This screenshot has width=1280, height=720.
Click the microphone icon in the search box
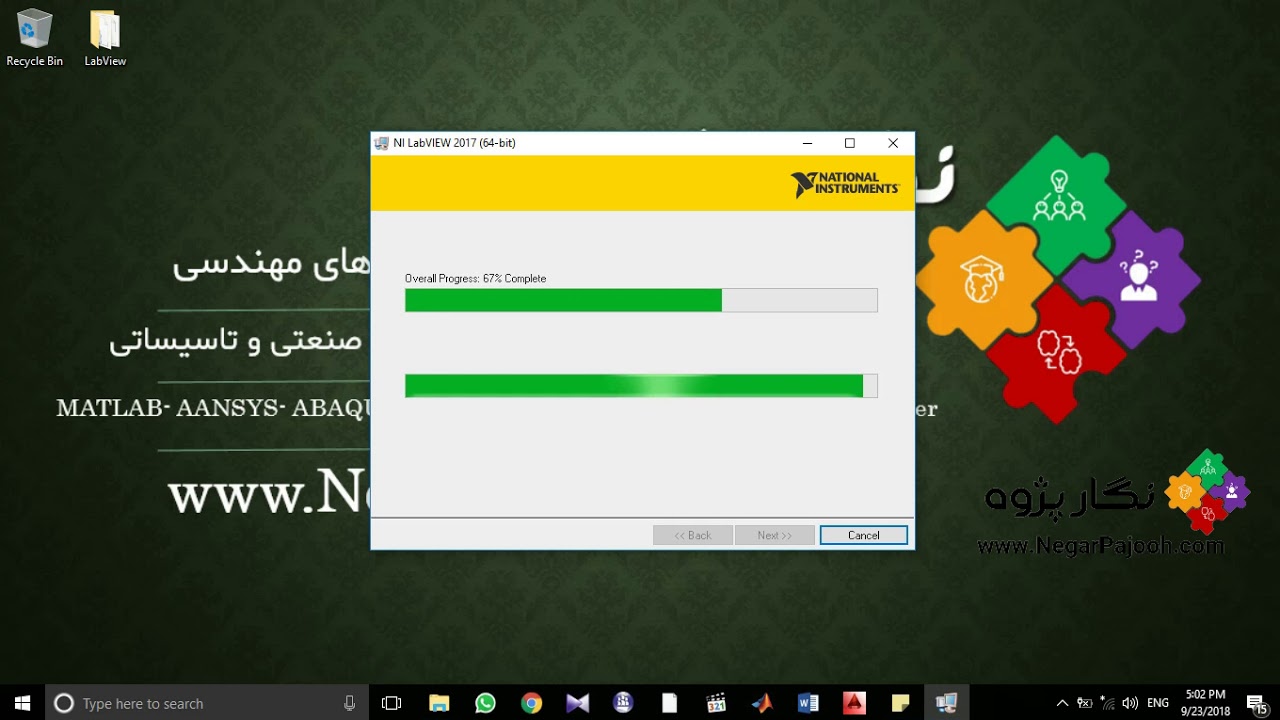coord(349,703)
